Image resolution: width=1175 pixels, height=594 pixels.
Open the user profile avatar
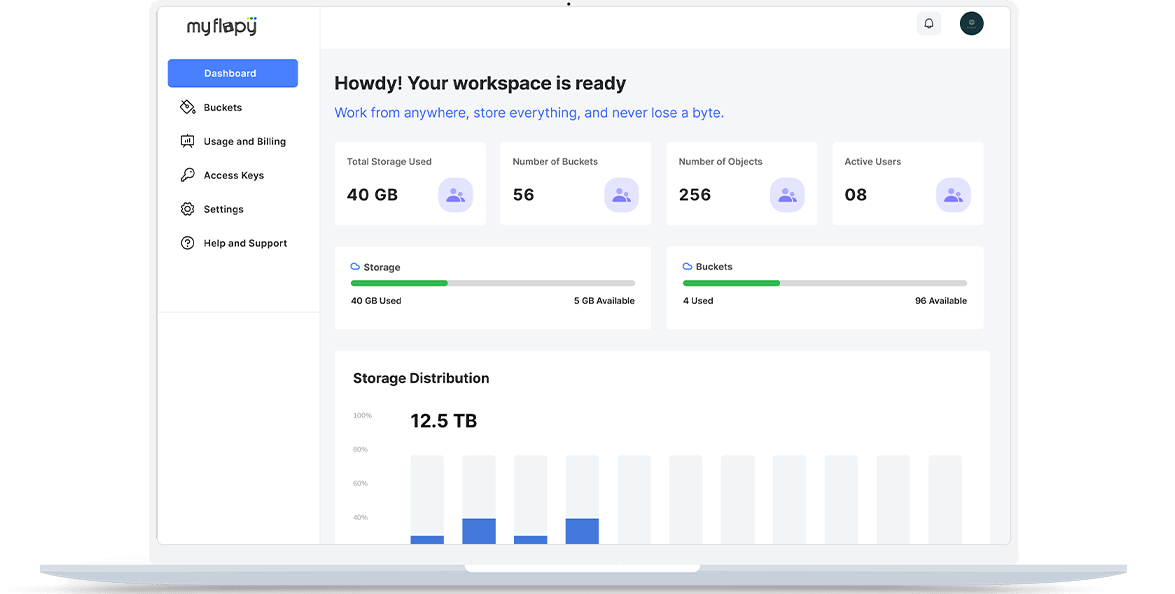coord(971,24)
